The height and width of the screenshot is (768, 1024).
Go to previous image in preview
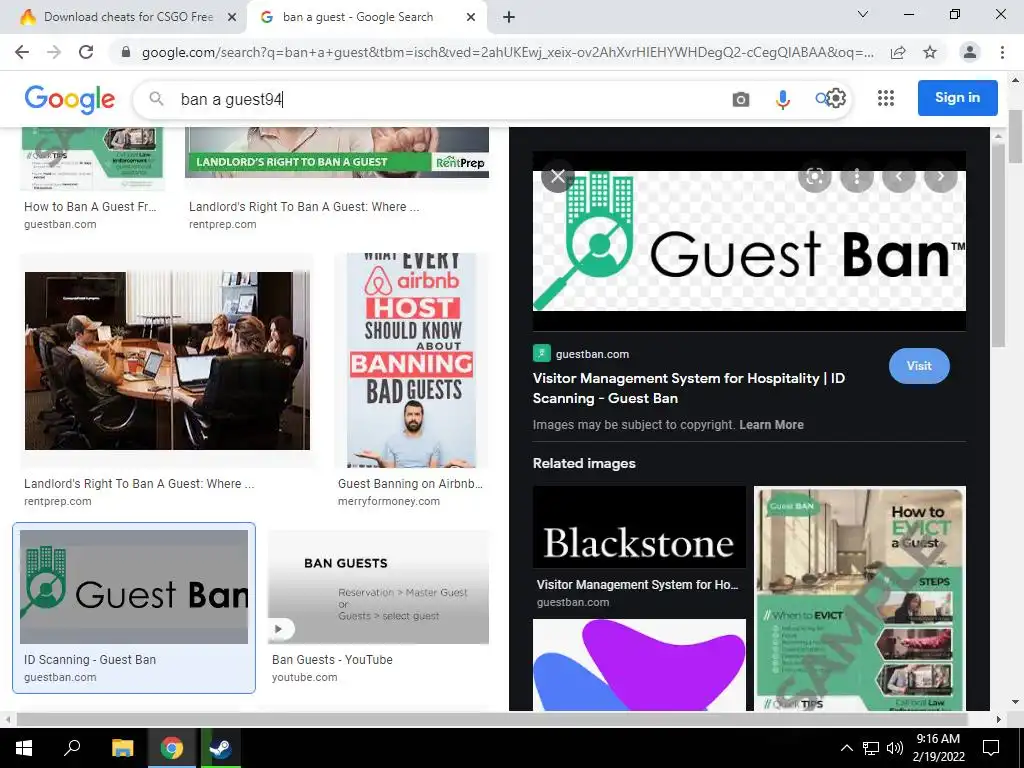pos(899,176)
